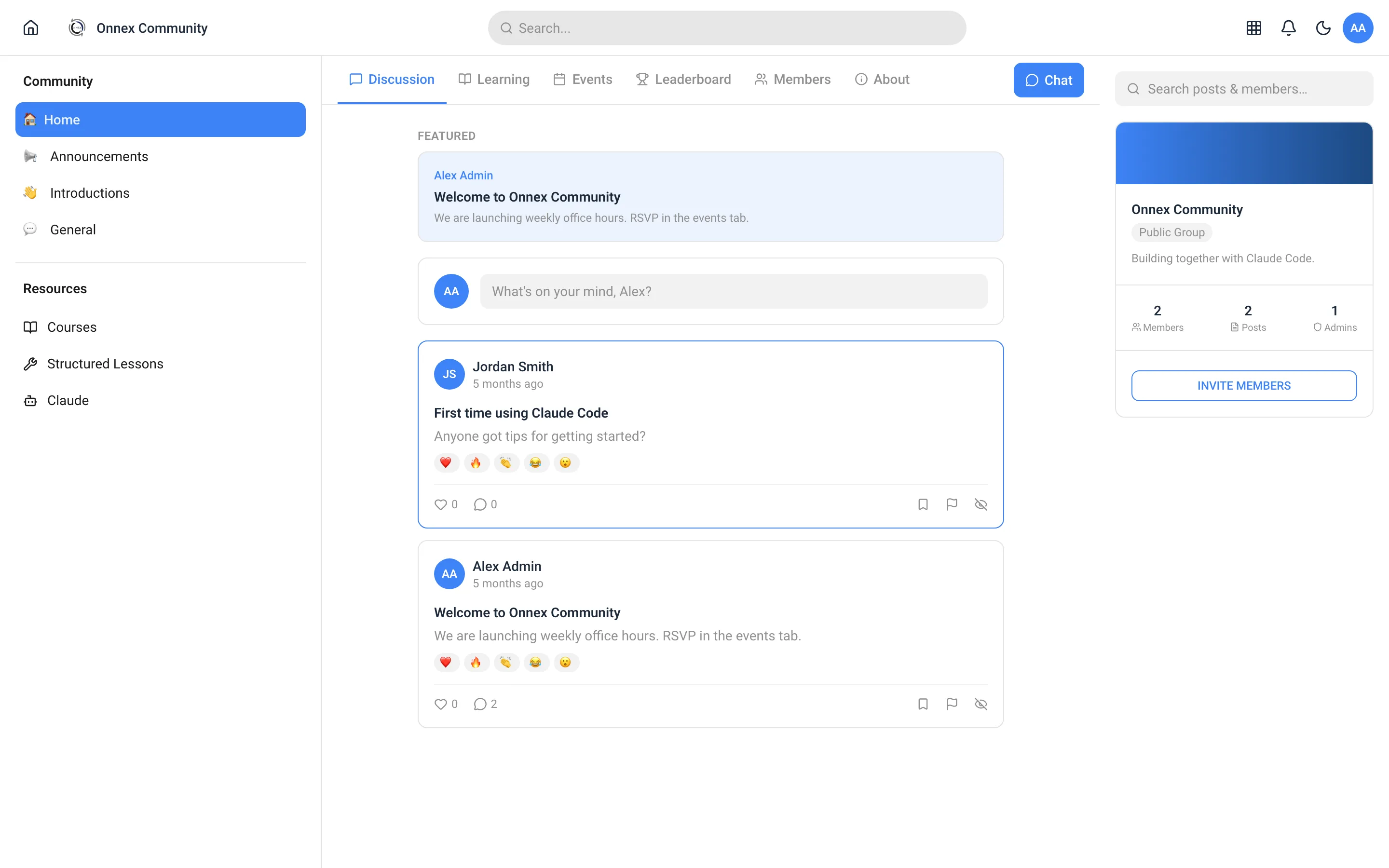Click the Onnex Community logo
Screen dimensions: 1389x868
[x=76, y=27]
